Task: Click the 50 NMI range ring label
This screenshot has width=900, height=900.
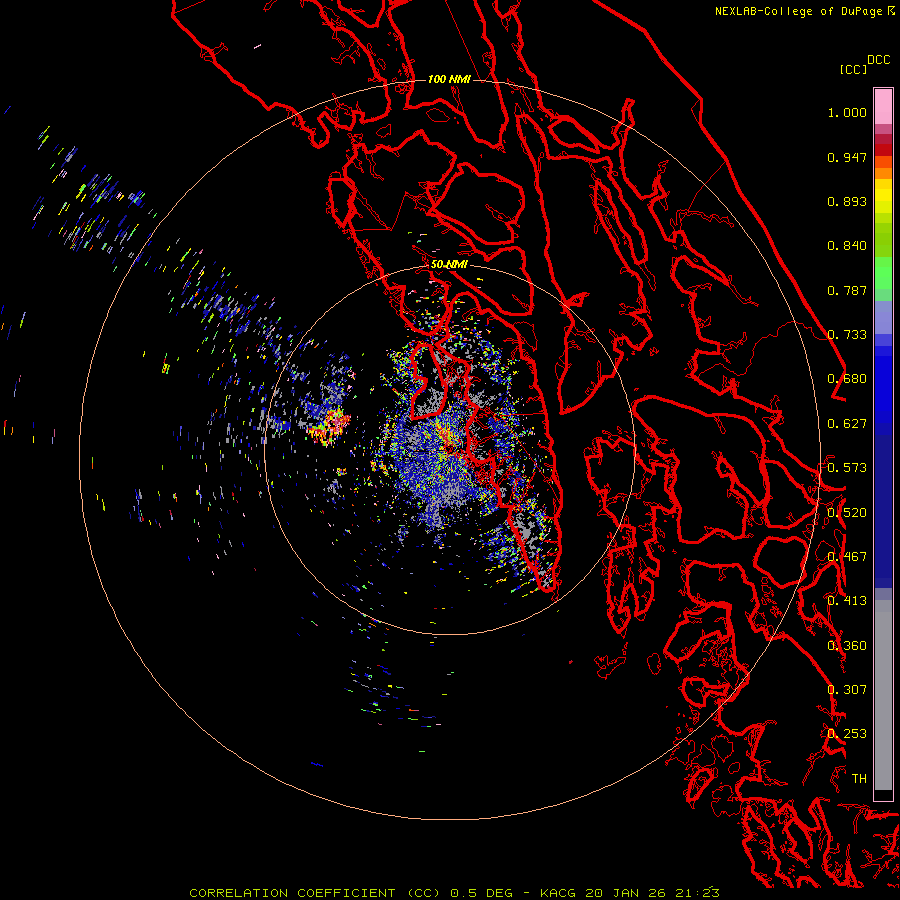Action: (449, 264)
